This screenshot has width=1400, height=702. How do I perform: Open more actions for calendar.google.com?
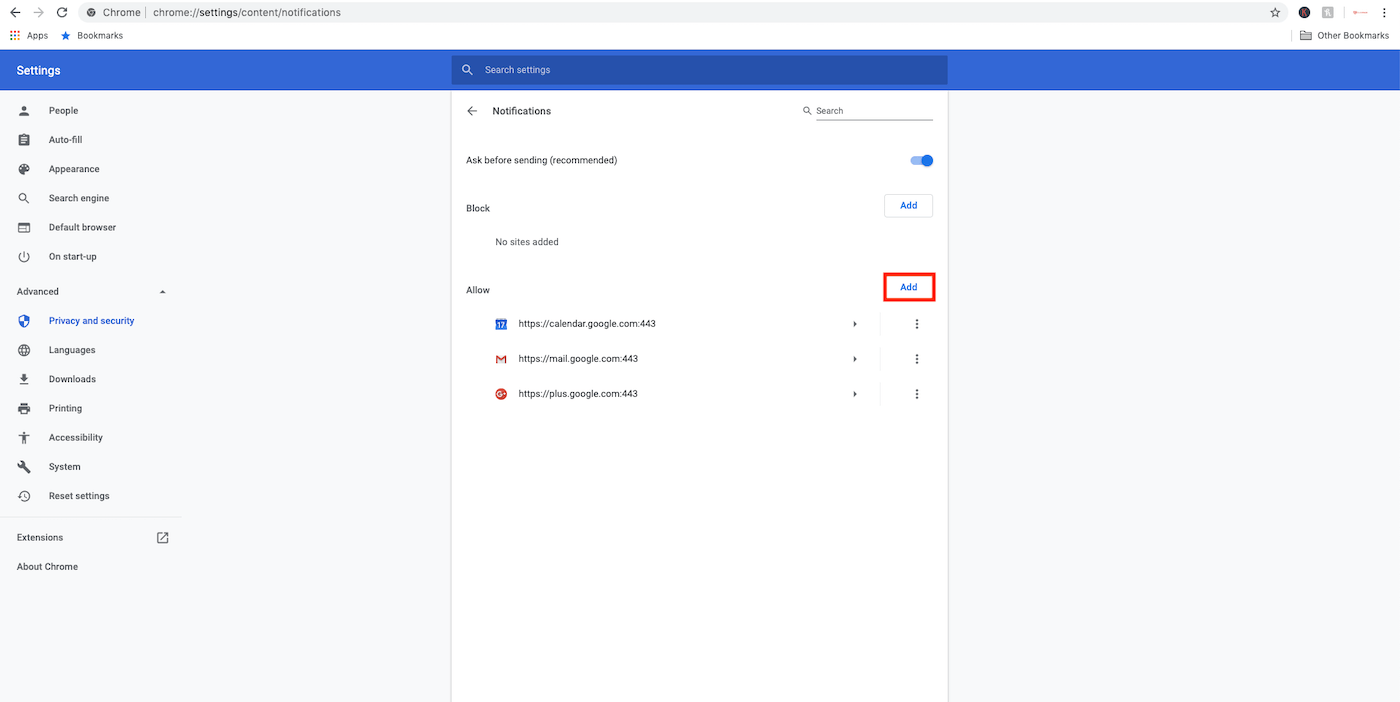tap(916, 324)
